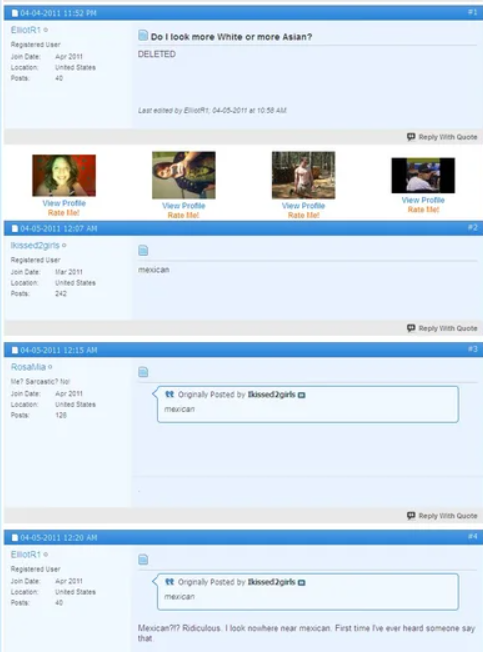This screenshot has height=652, width=483.
Task: Click the post icon in ElliotR1's post #4
Action: coord(143,559)
